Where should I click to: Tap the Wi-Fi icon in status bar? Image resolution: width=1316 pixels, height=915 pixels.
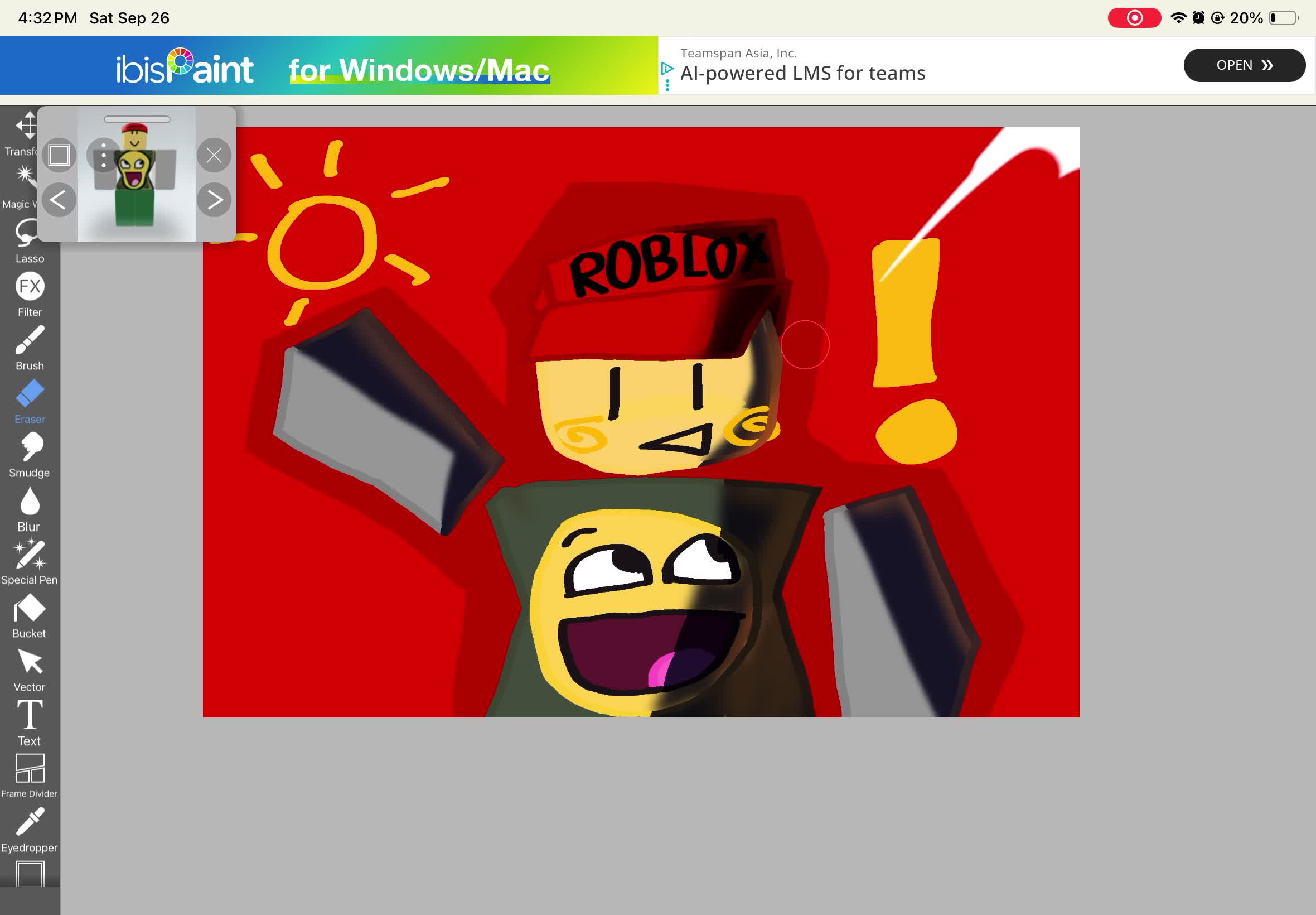coord(1178,18)
